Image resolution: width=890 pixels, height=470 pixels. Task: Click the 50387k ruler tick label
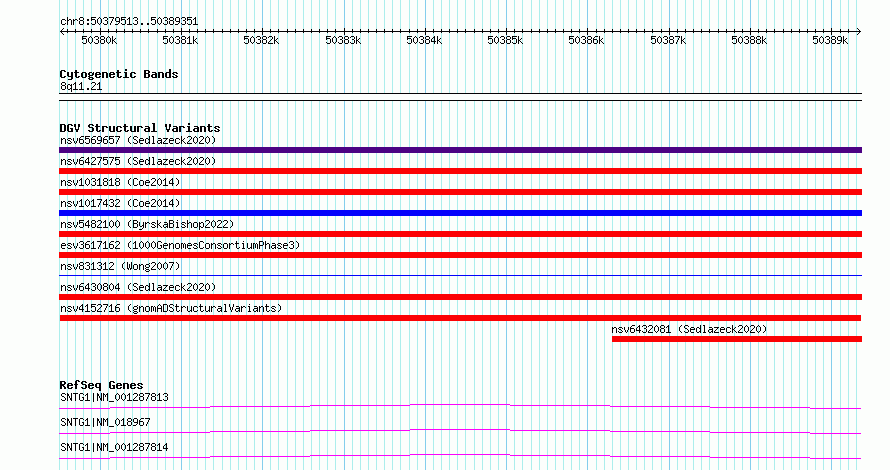pos(668,40)
